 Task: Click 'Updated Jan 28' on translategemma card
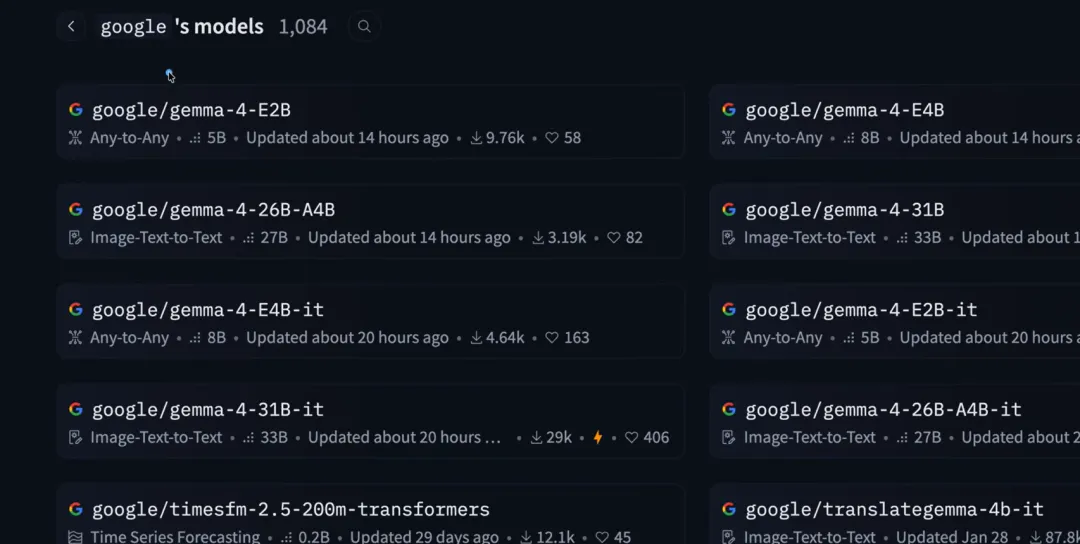(x=952, y=536)
